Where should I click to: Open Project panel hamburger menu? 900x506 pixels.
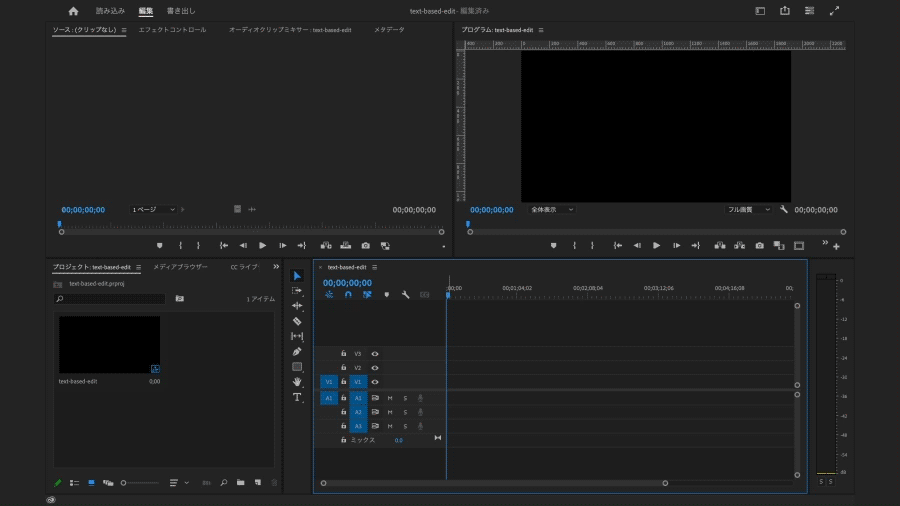click(138, 267)
